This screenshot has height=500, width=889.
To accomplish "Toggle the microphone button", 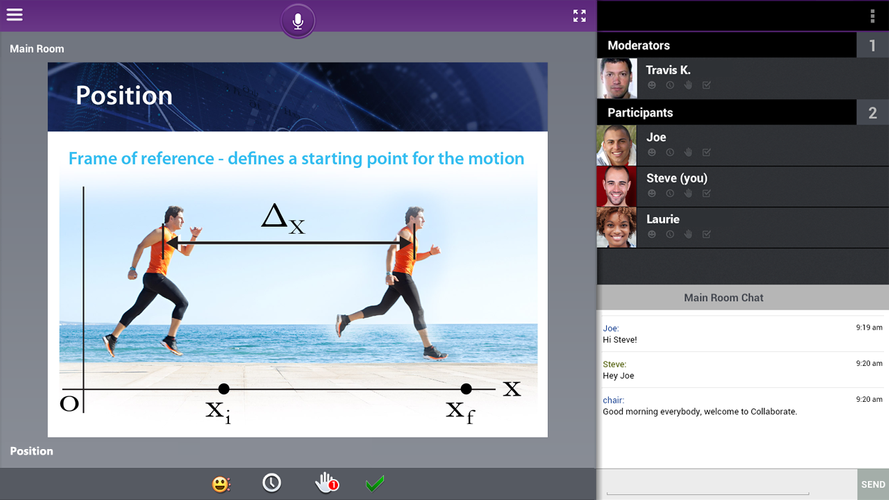I will (298, 22).
